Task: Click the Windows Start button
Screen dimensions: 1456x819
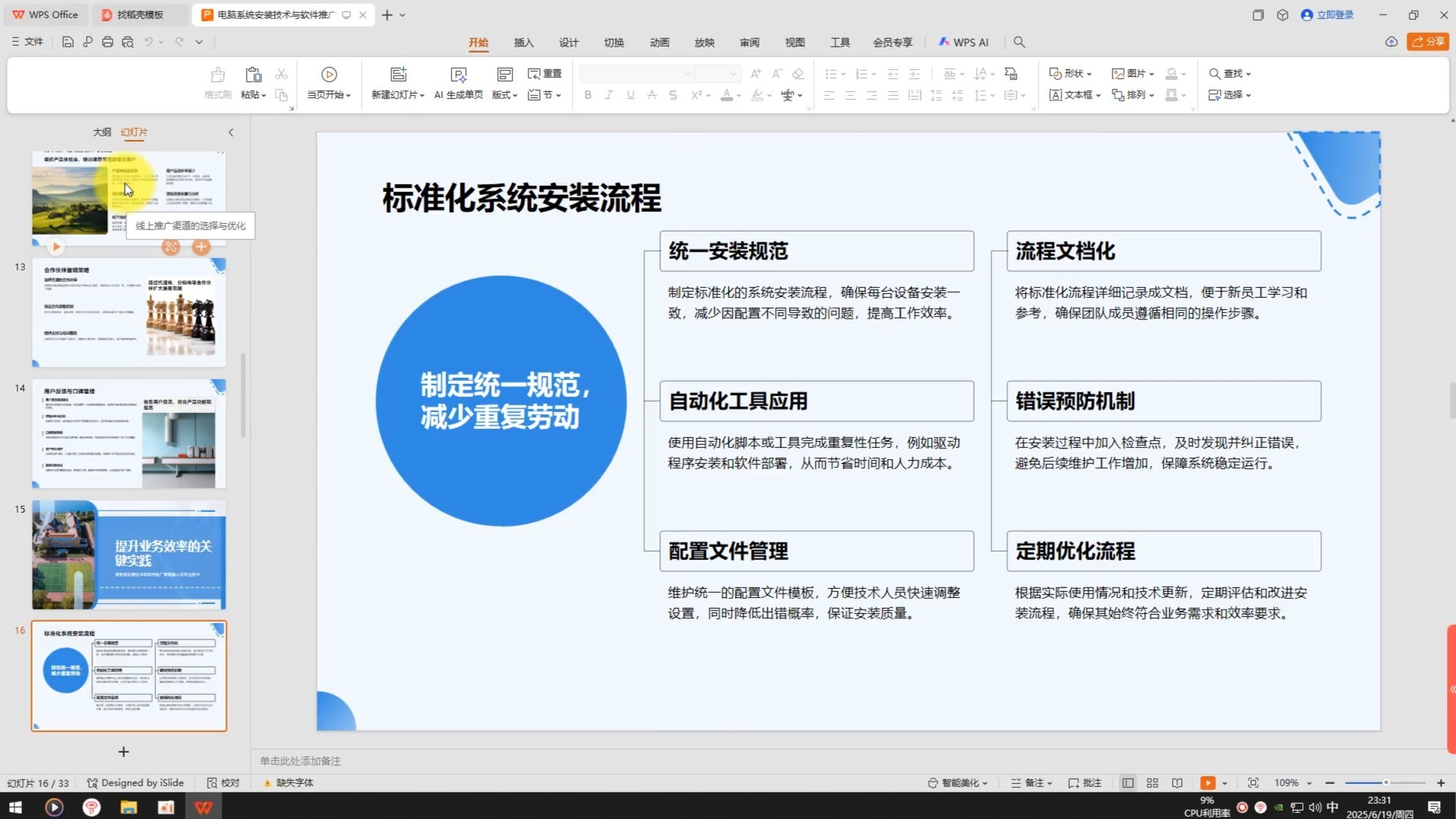Action: pos(15,807)
